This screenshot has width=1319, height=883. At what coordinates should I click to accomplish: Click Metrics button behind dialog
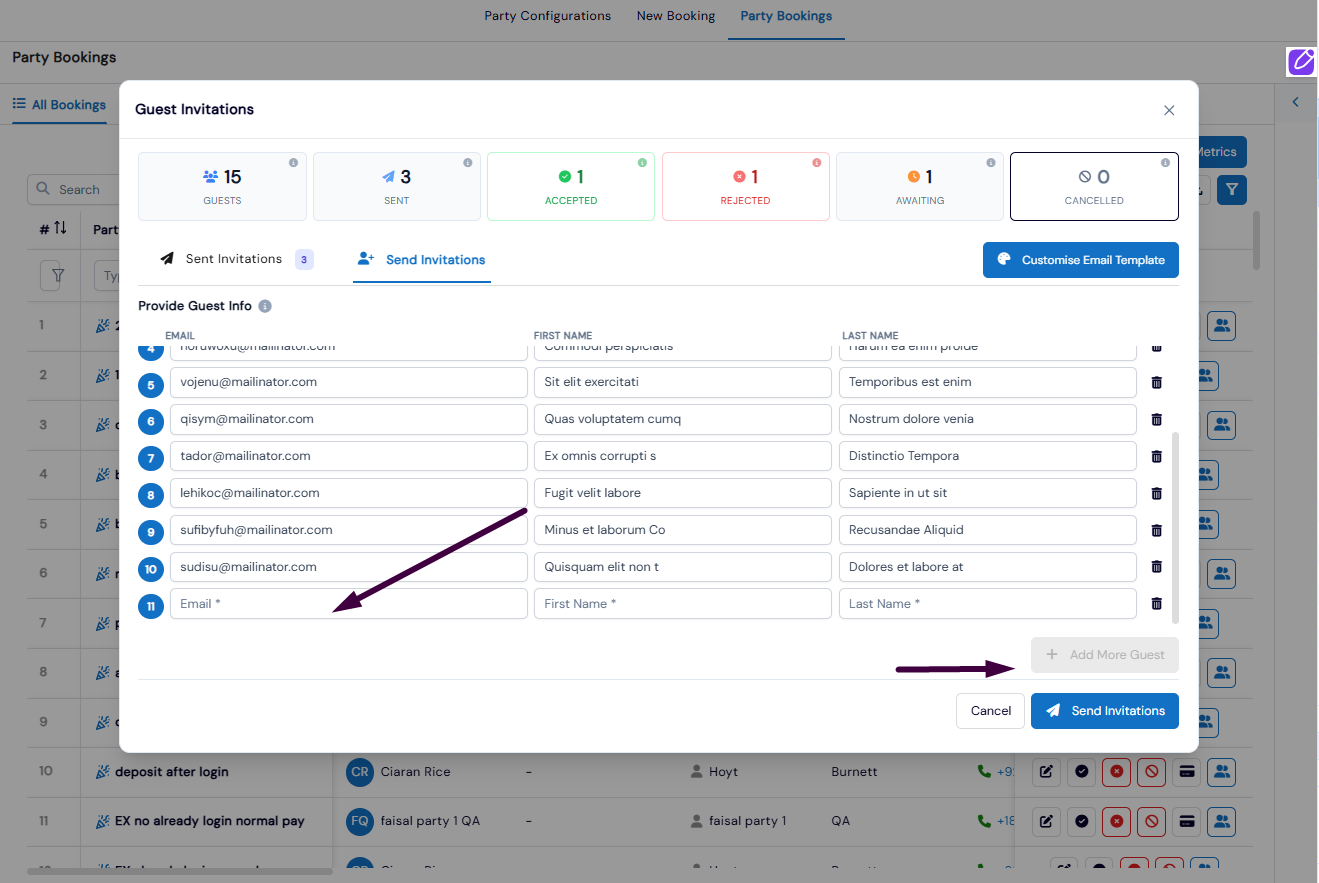point(1220,152)
